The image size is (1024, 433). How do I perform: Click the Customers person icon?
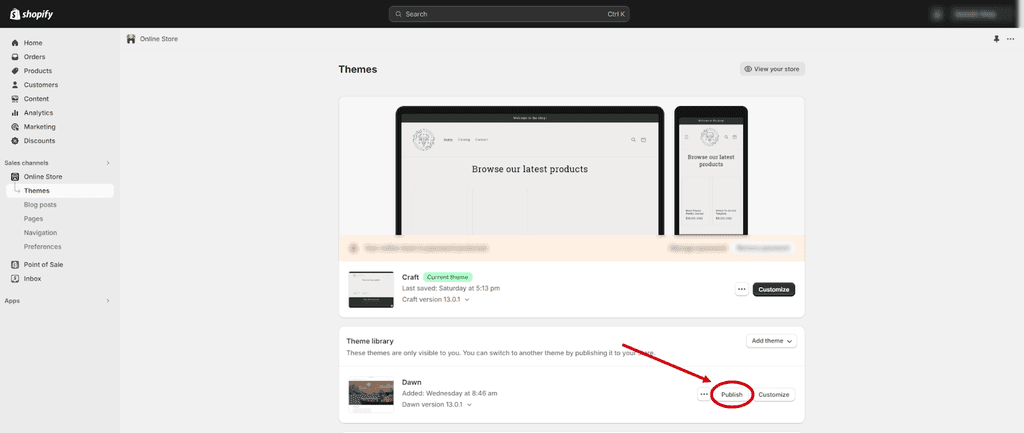click(x=15, y=85)
